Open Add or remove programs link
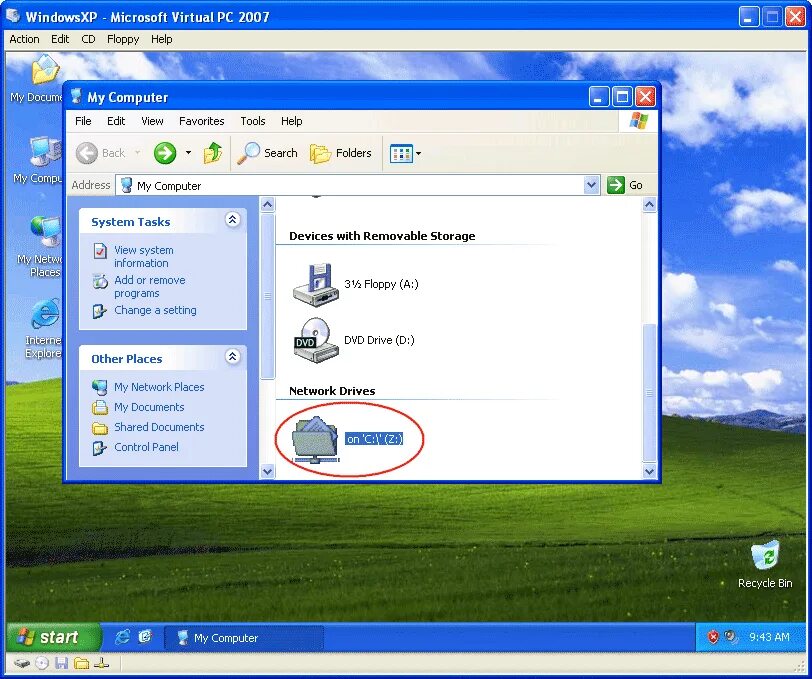The image size is (812, 679). pyautogui.click(x=150, y=286)
